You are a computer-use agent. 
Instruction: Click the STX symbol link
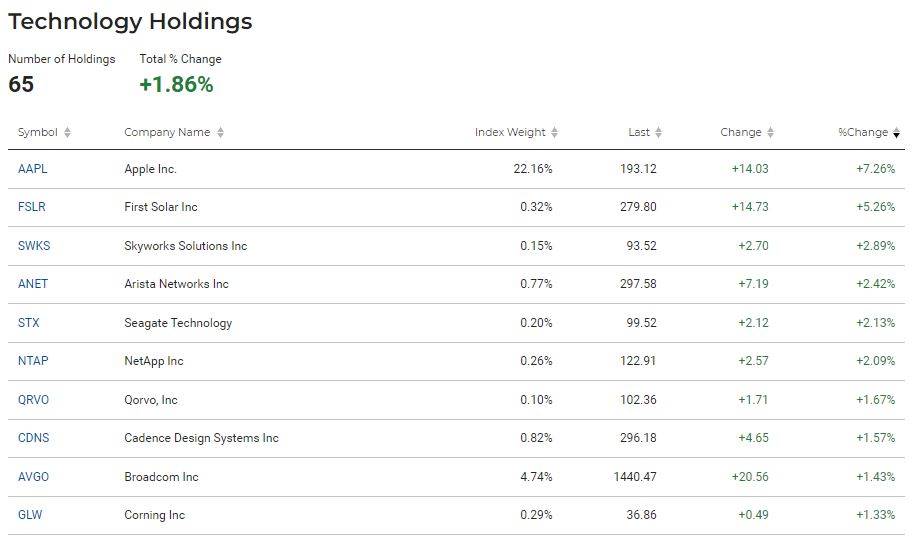click(29, 322)
